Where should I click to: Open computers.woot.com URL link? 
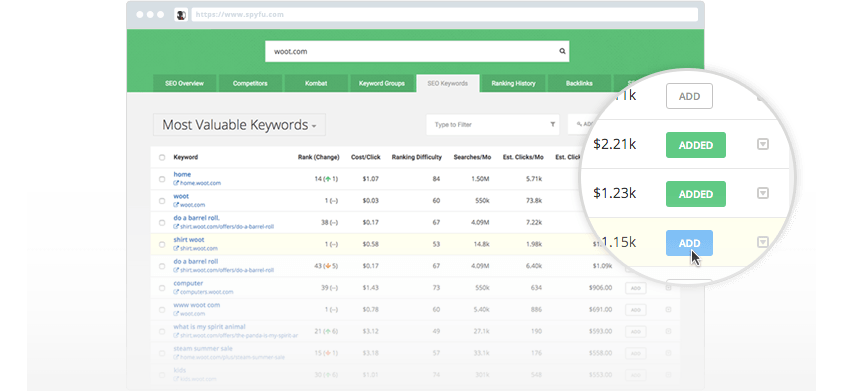pyautogui.click(x=206, y=292)
